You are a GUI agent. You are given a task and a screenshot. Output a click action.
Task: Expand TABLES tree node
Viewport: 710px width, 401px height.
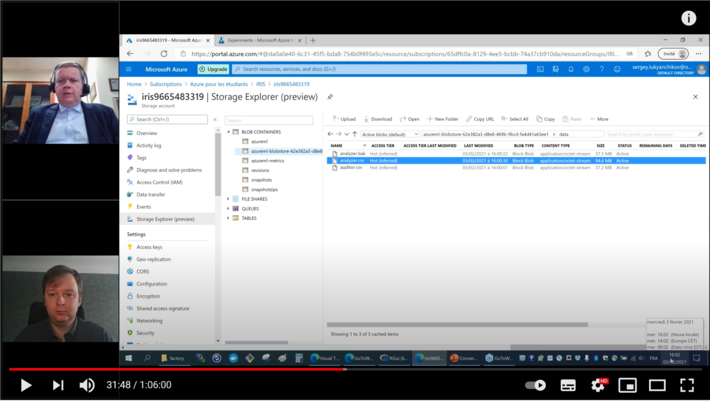228,218
